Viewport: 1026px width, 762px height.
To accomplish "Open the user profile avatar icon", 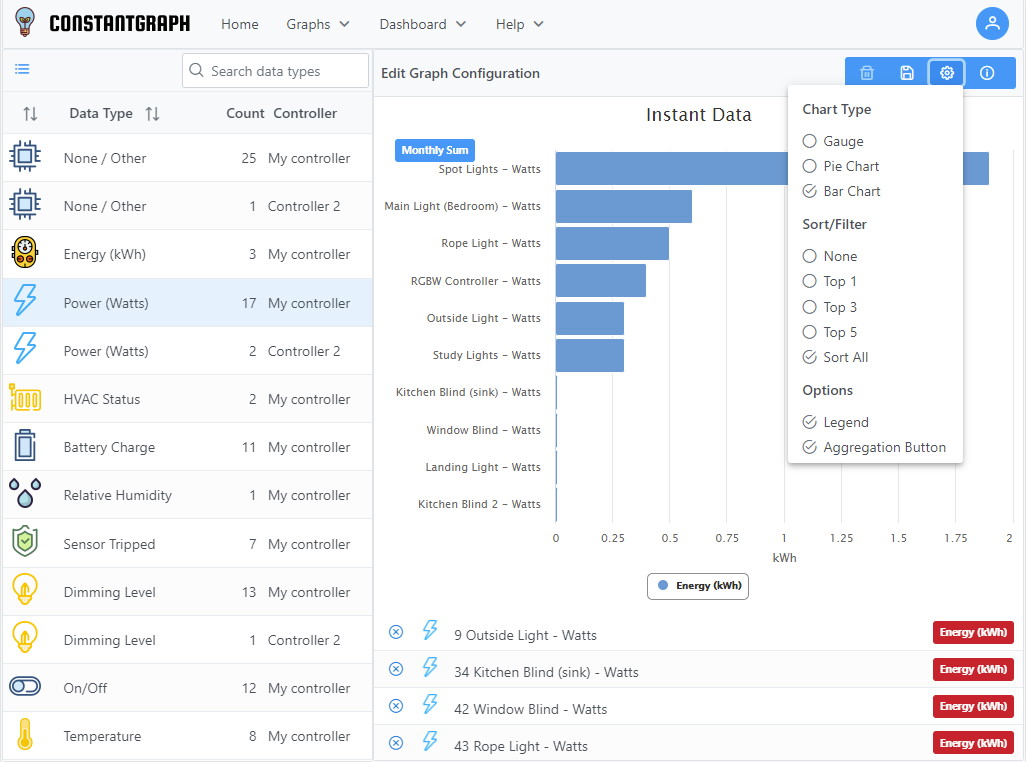I will (x=992, y=24).
